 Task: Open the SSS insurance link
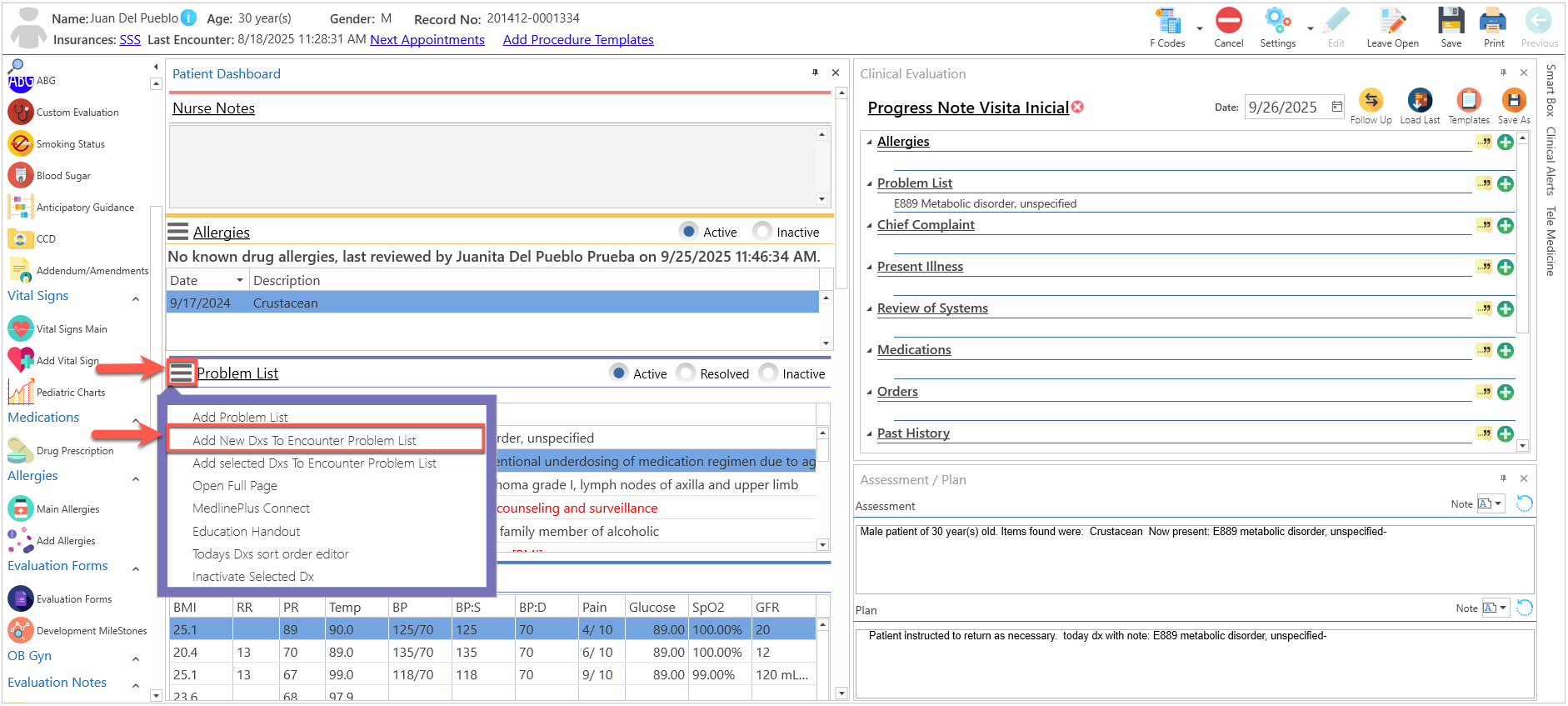tap(130, 39)
